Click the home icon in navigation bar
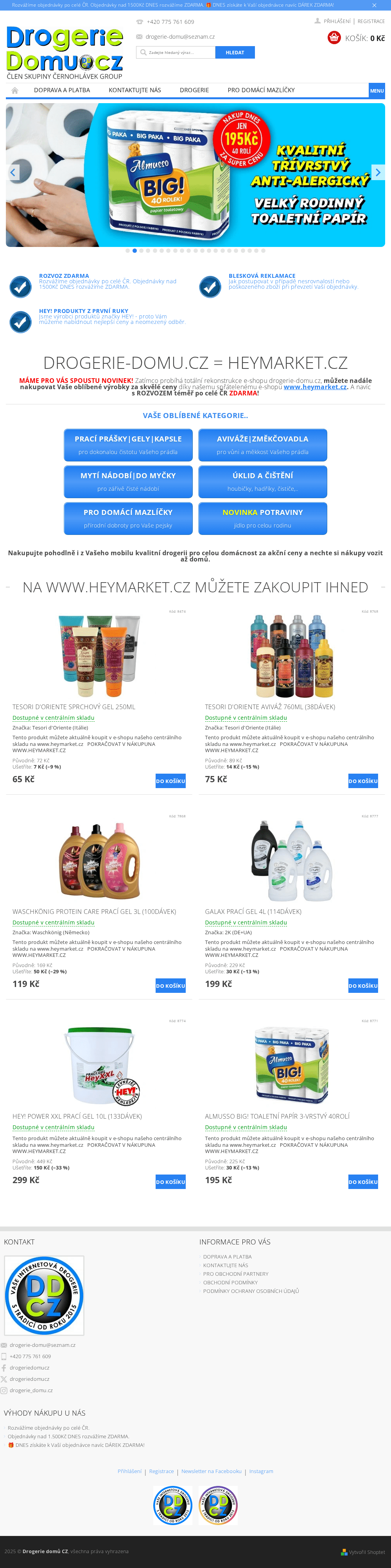The height and width of the screenshot is (1568, 391). coord(14,90)
